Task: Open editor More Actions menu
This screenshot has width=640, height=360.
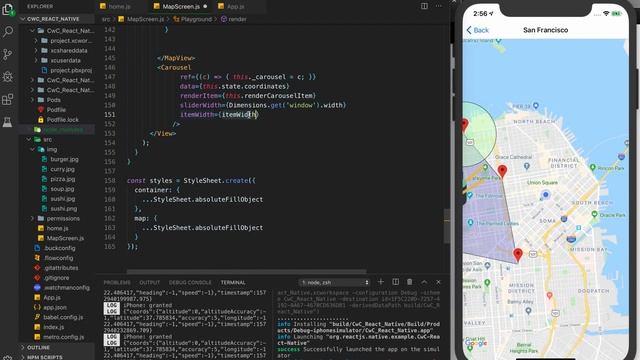Action: (439, 6)
